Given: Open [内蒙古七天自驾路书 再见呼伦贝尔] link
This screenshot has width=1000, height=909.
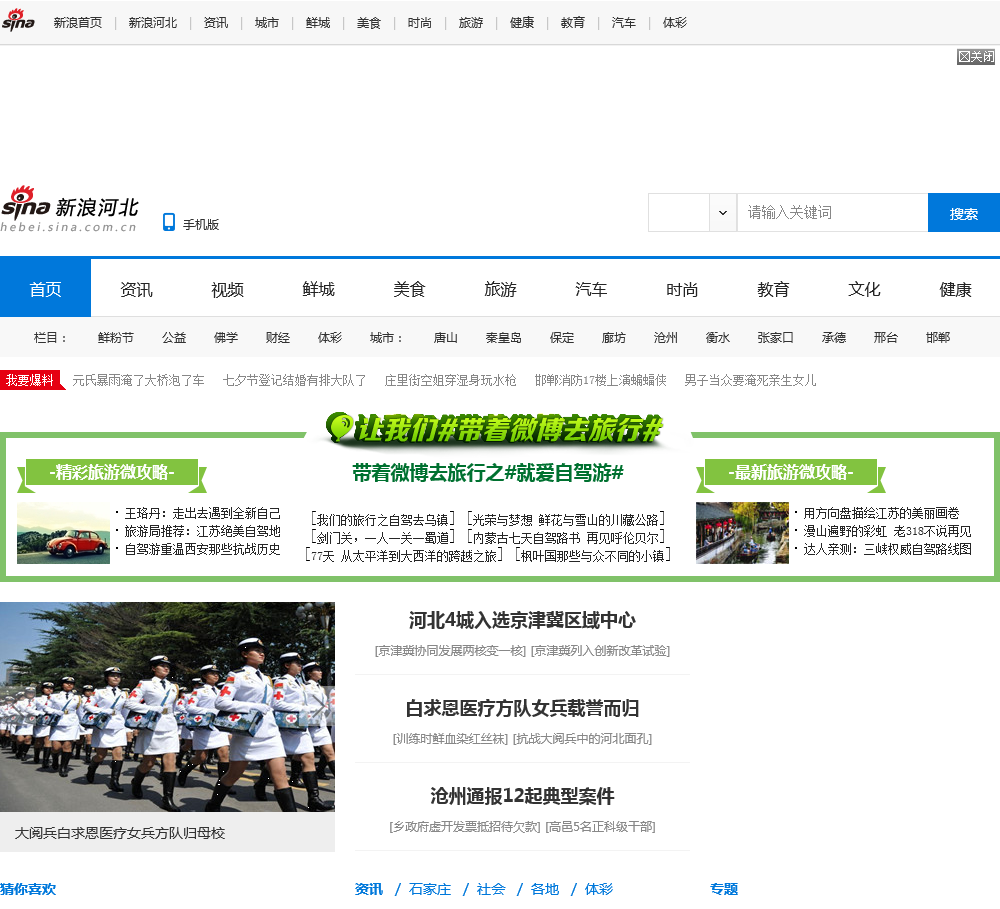Looking at the screenshot, I should pos(566,538).
